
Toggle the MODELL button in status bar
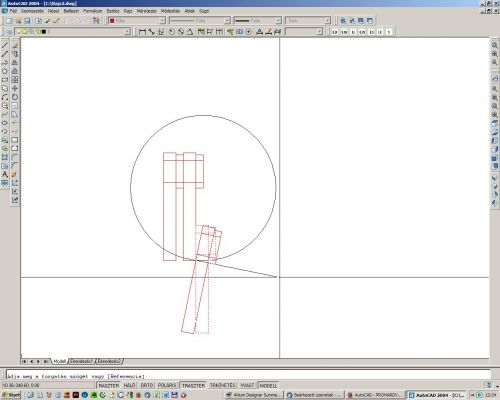coord(268,385)
